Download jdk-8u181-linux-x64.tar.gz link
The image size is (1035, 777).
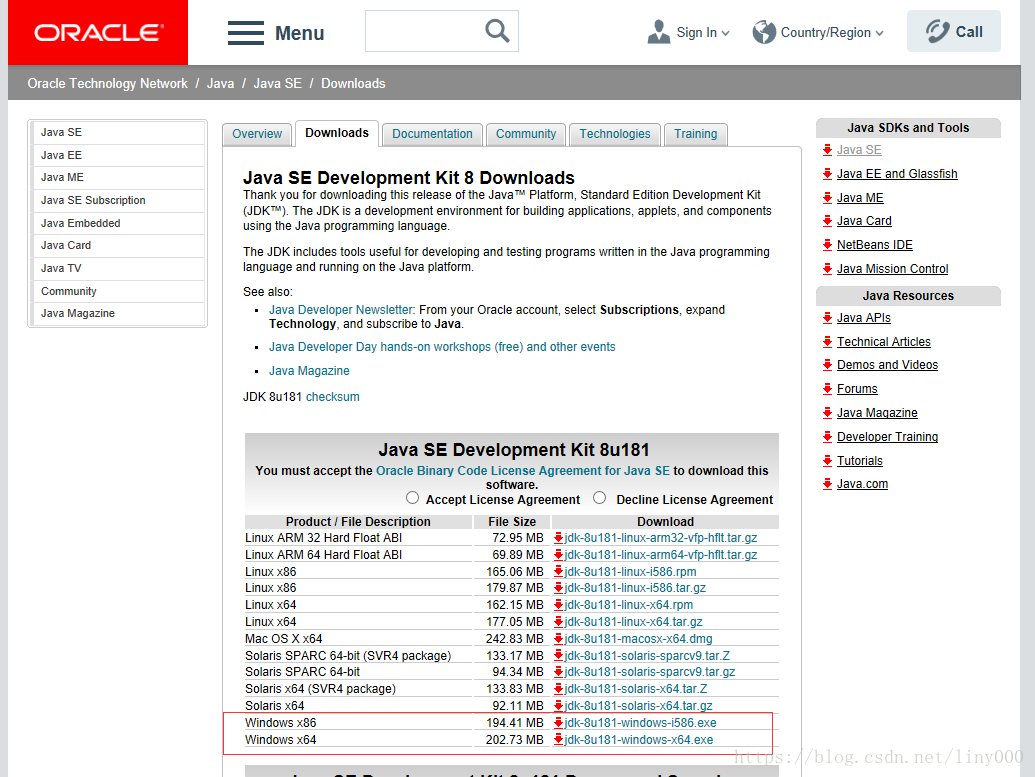tap(633, 622)
